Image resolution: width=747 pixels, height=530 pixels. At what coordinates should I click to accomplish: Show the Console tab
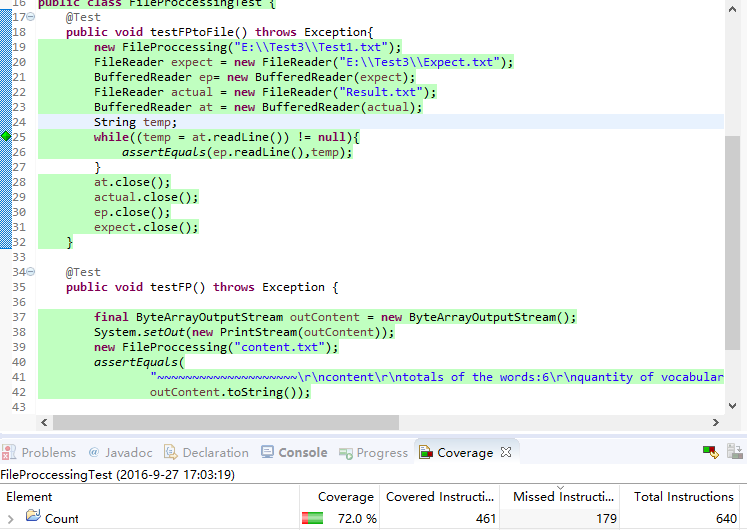(294, 452)
